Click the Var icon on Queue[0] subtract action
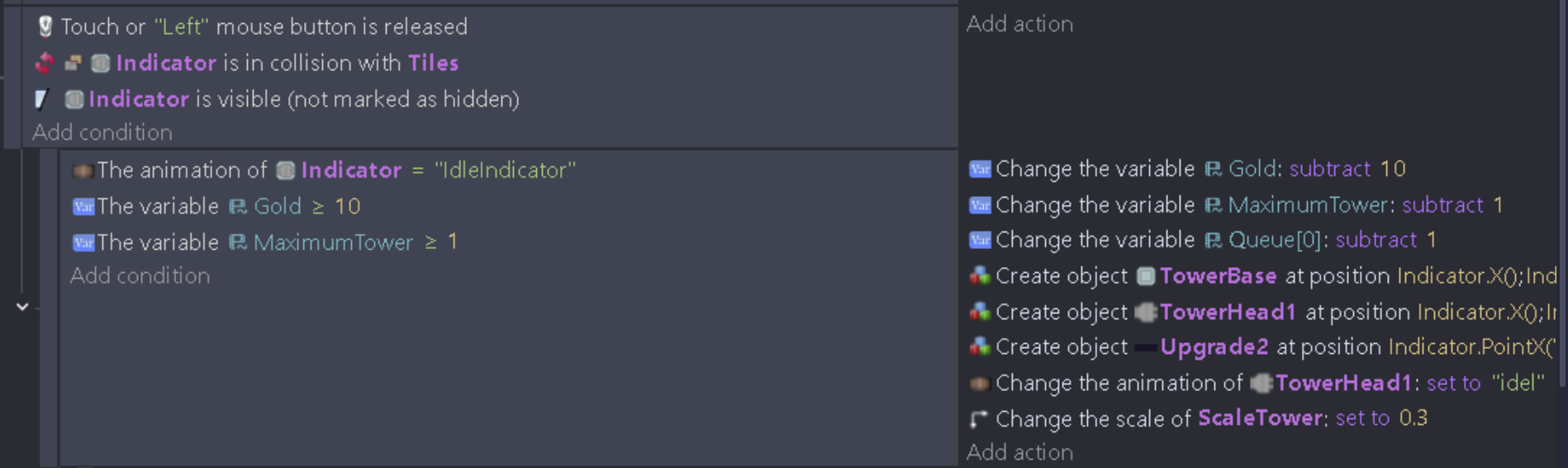This screenshot has width=1568, height=468. pos(980,240)
